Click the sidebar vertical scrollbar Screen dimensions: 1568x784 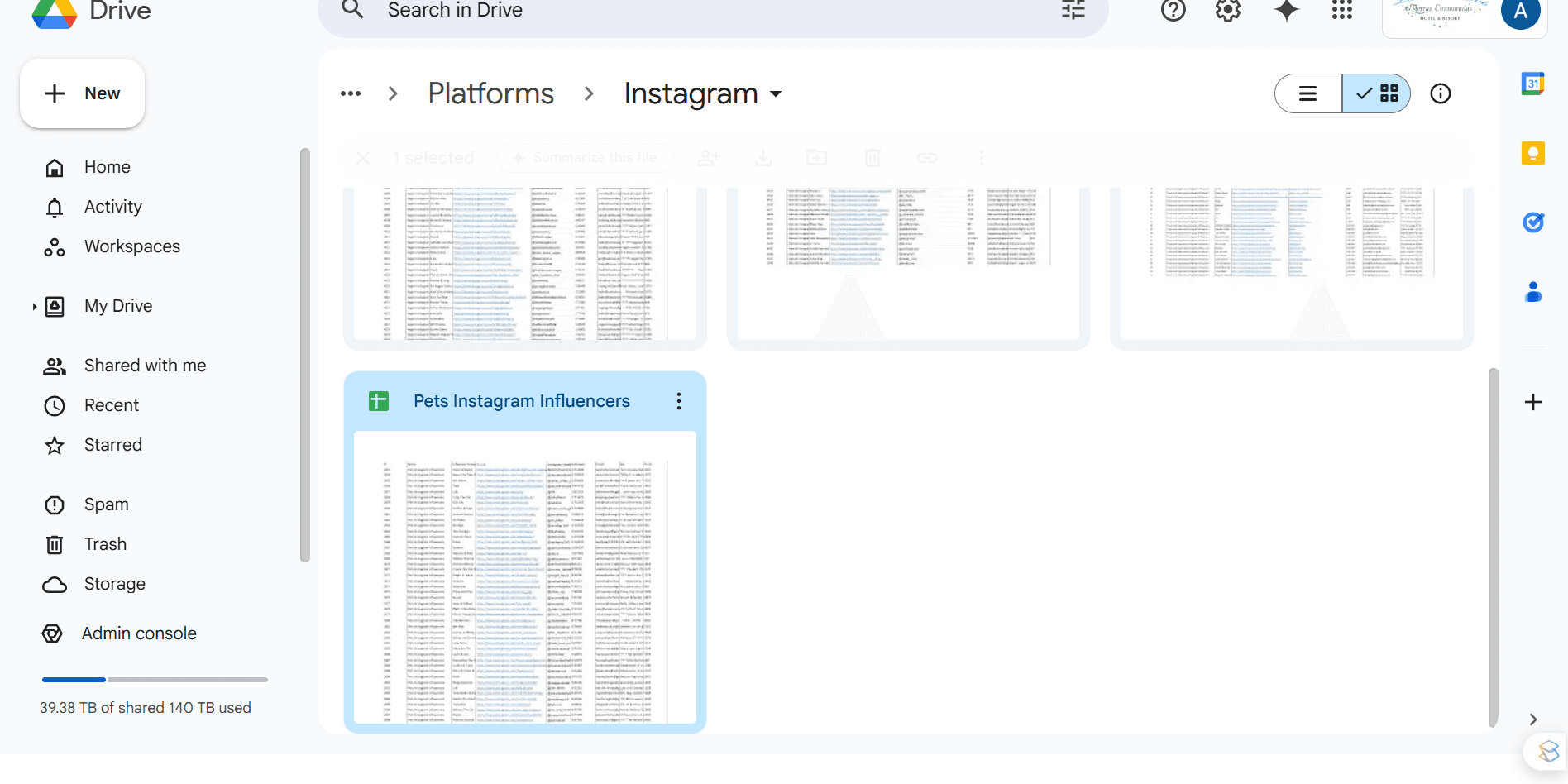(304, 356)
